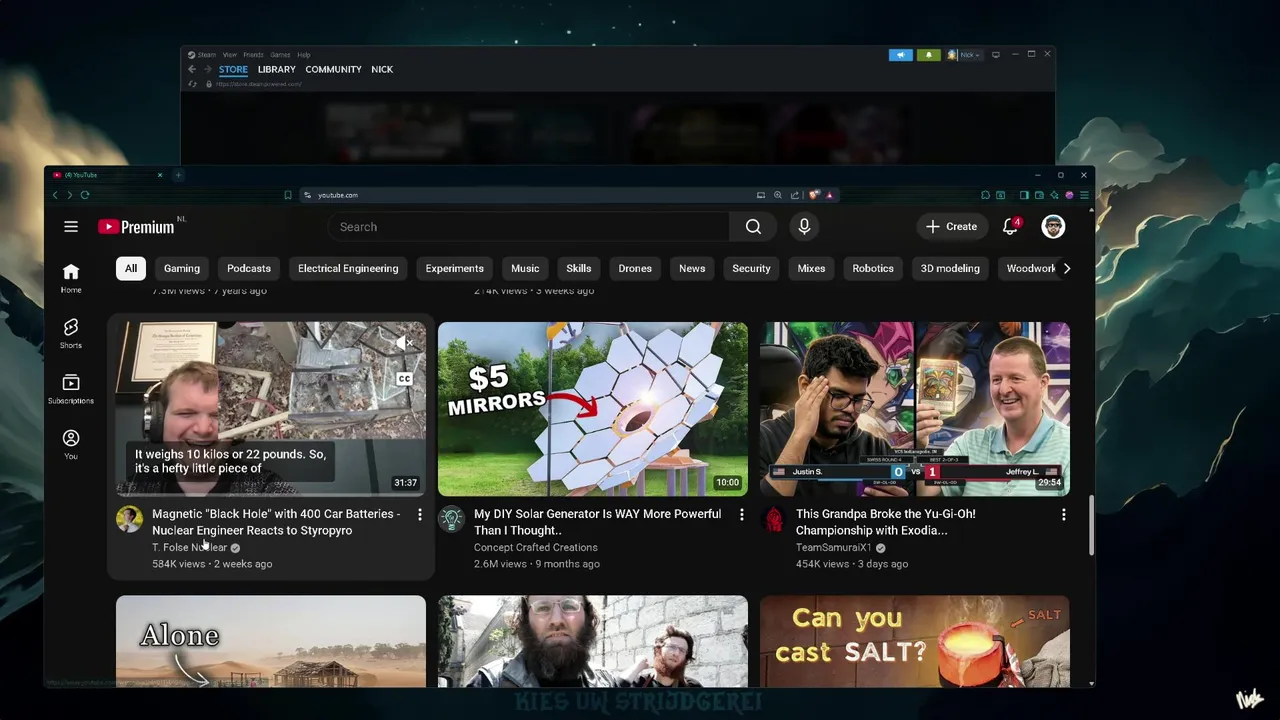Screen dimensions: 1280x720
Task: Select the Gaming filter chip
Action: (x=182, y=268)
